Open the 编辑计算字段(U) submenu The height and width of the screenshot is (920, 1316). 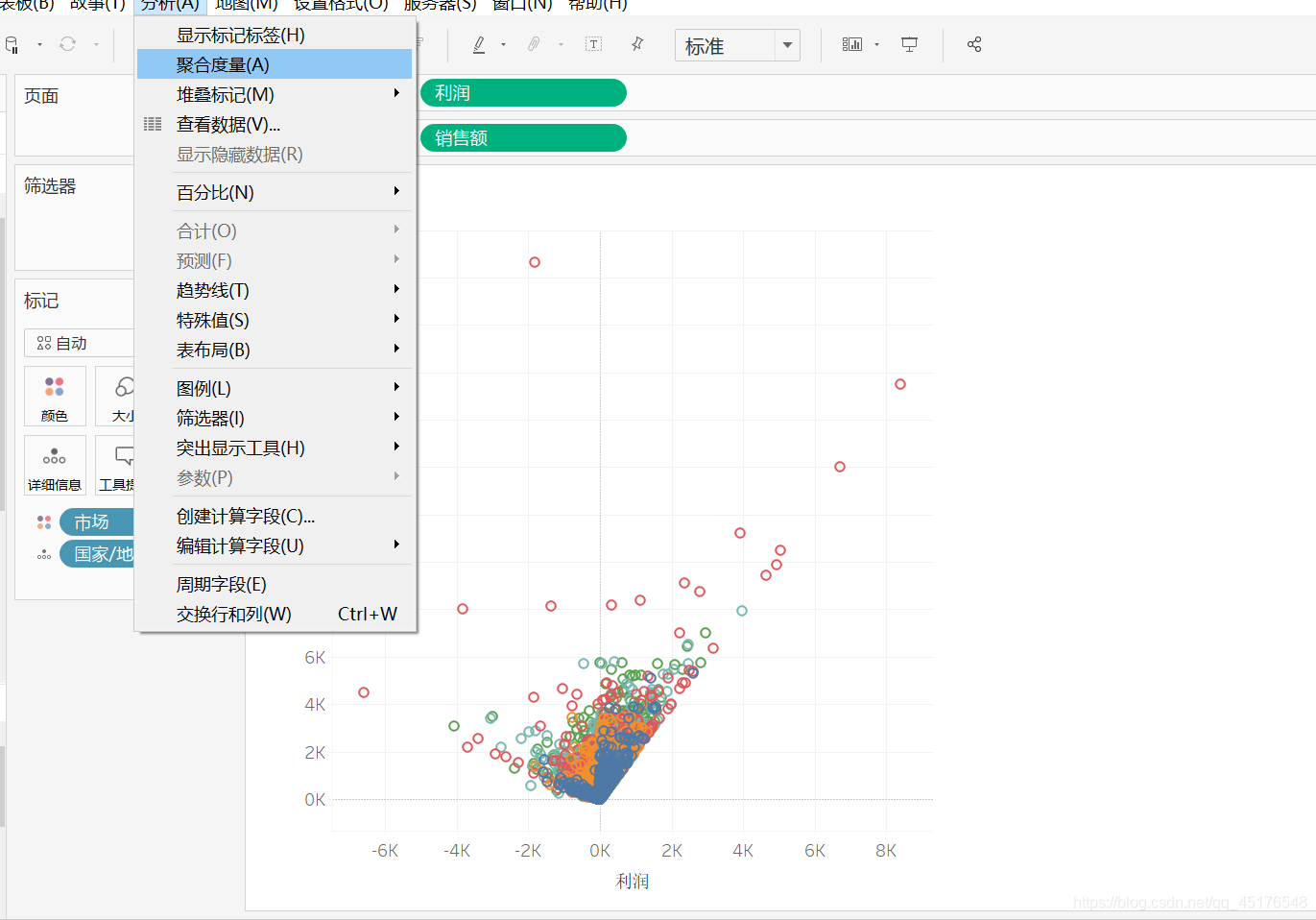click(275, 545)
